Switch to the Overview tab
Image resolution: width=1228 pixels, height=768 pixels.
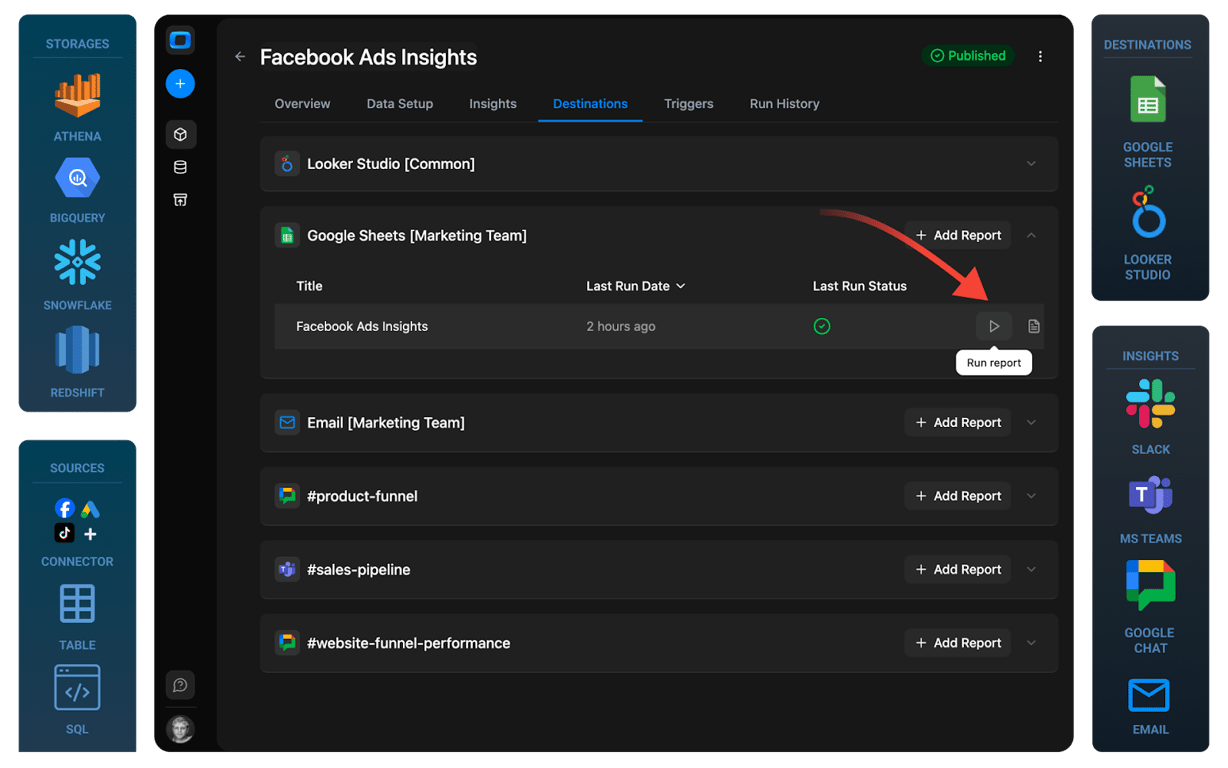[302, 104]
